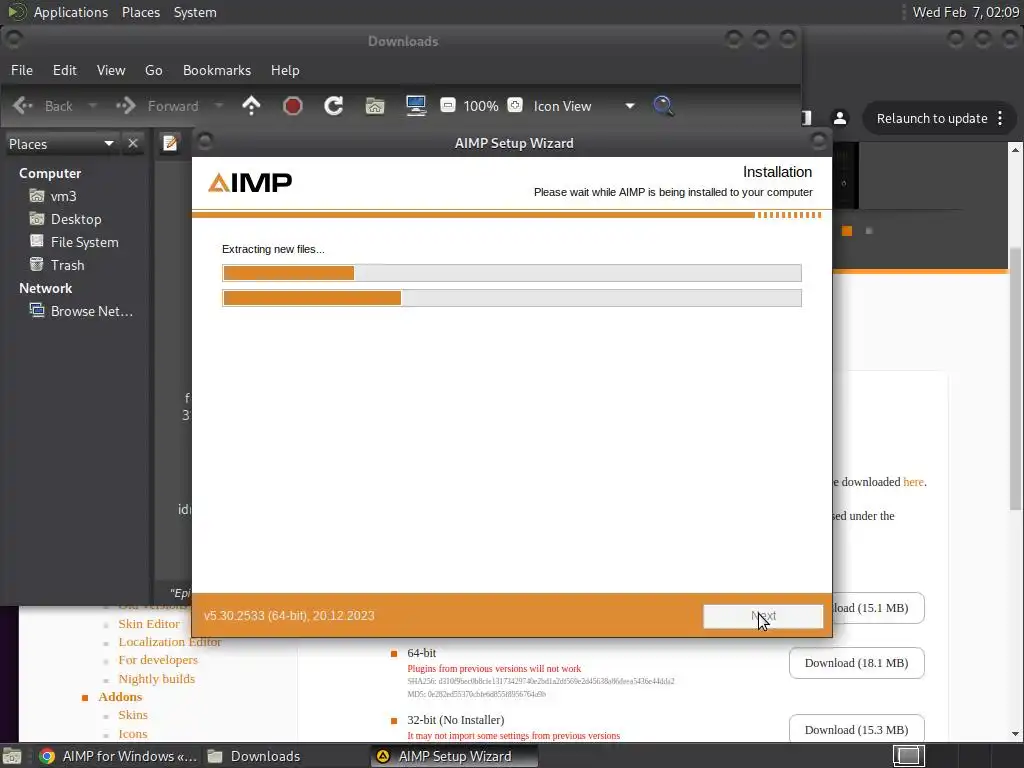1024x768 pixels.
Task: Open the Places system menu
Action: pos(141,12)
